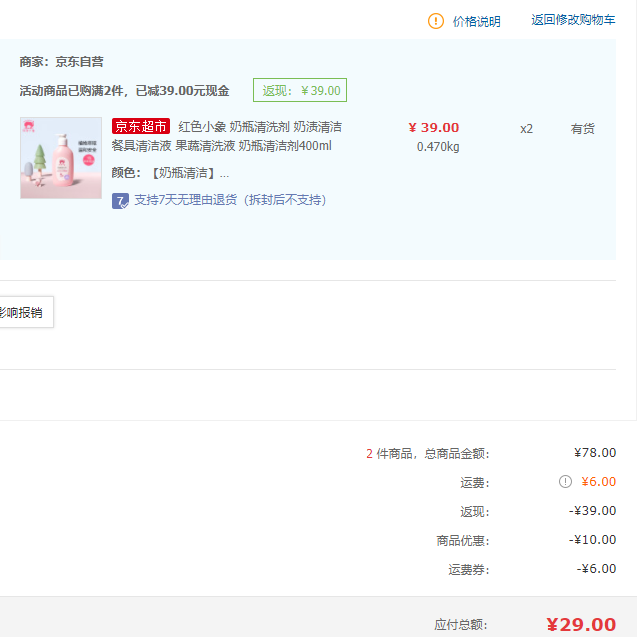Image resolution: width=641 pixels, height=637 pixels.
Task: Click the ¥29.00 total payable amount
Action: [581, 625]
